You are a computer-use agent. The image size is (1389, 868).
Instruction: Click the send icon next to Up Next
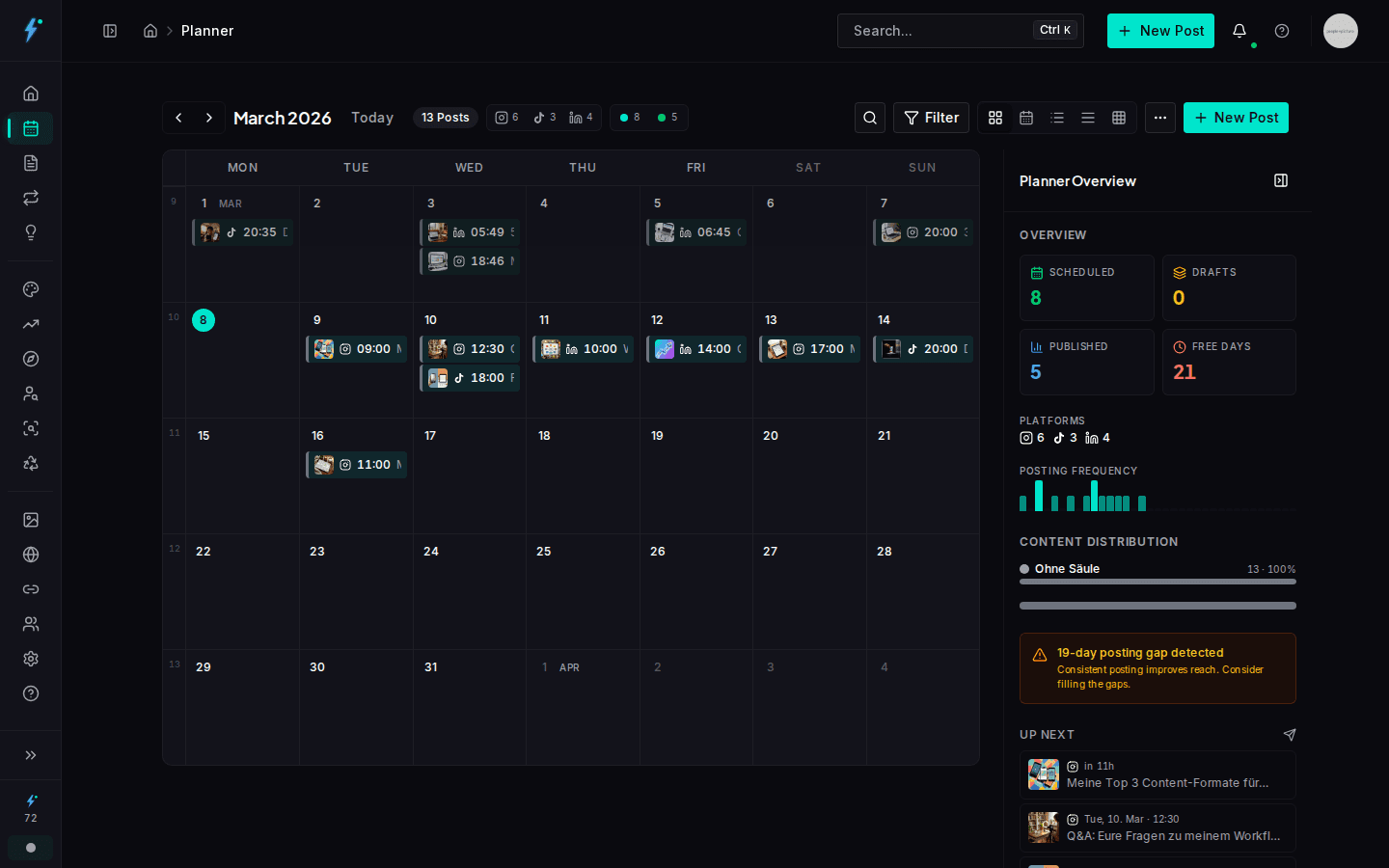[x=1290, y=735]
